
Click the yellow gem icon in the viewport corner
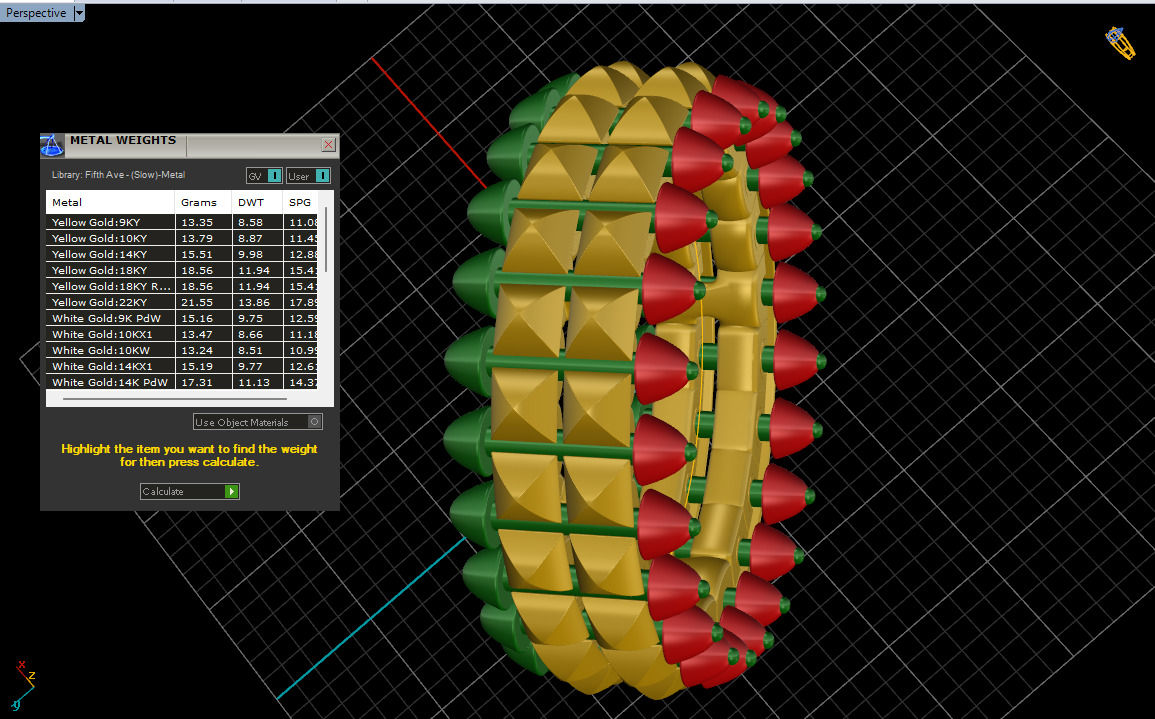coord(1120,43)
